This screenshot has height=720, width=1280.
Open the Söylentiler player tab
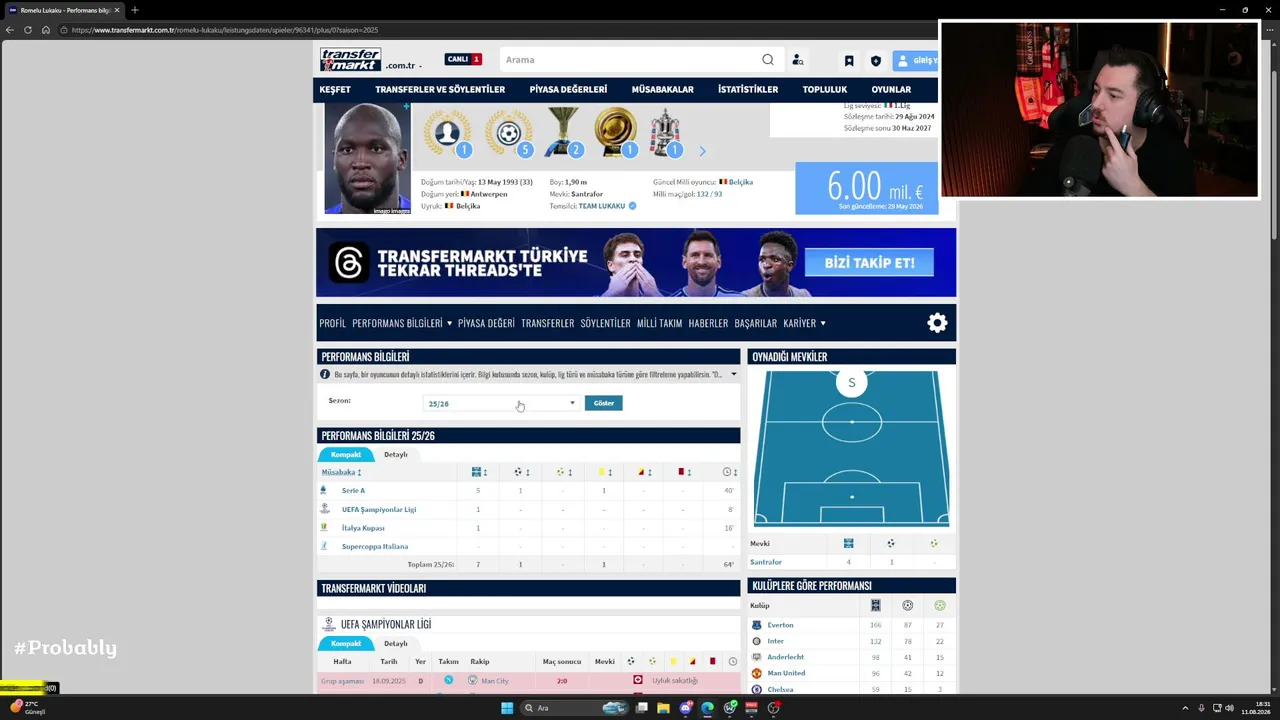[x=606, y=324]
